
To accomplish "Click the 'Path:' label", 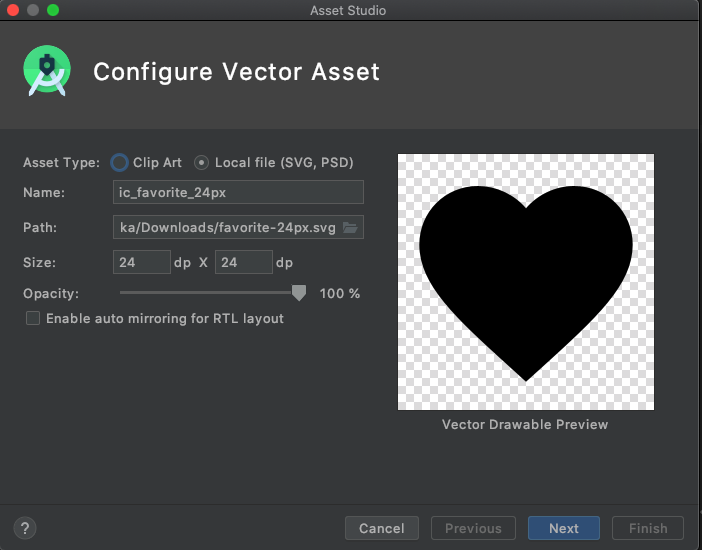I will pyautogui.click(x=40, y=227).
